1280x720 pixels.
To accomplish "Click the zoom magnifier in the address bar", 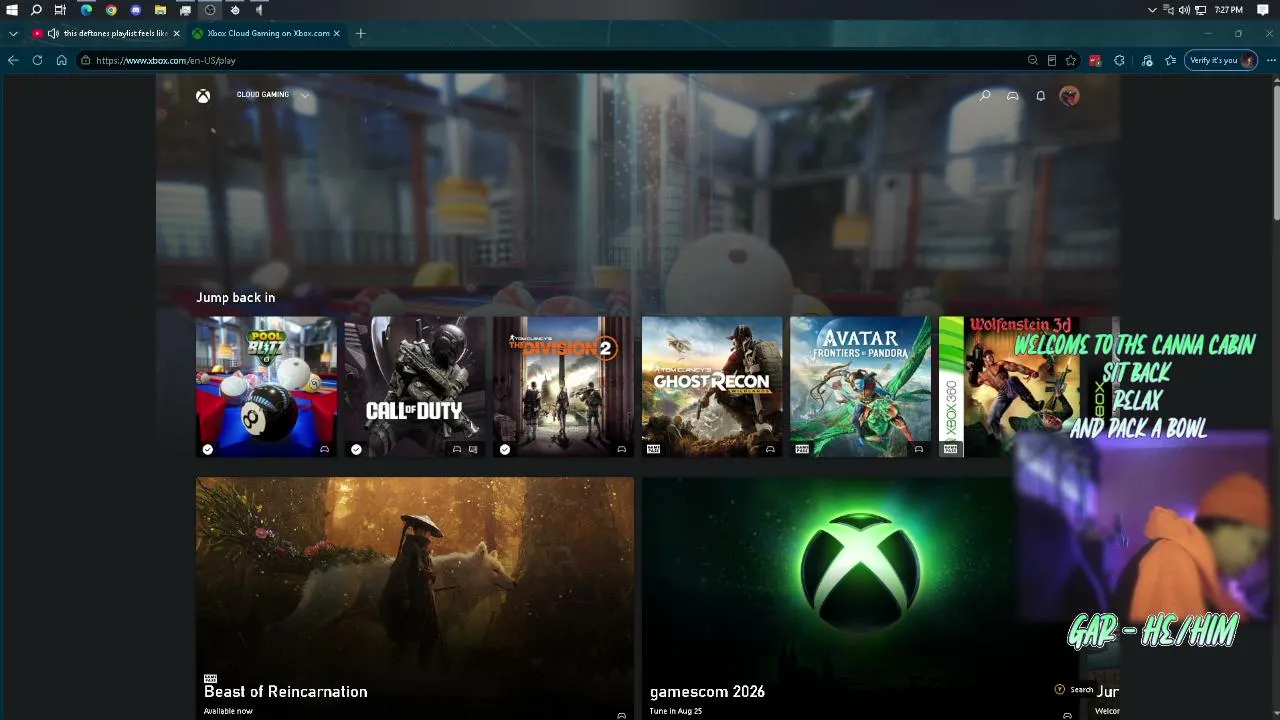I will tap(1033, 60).
